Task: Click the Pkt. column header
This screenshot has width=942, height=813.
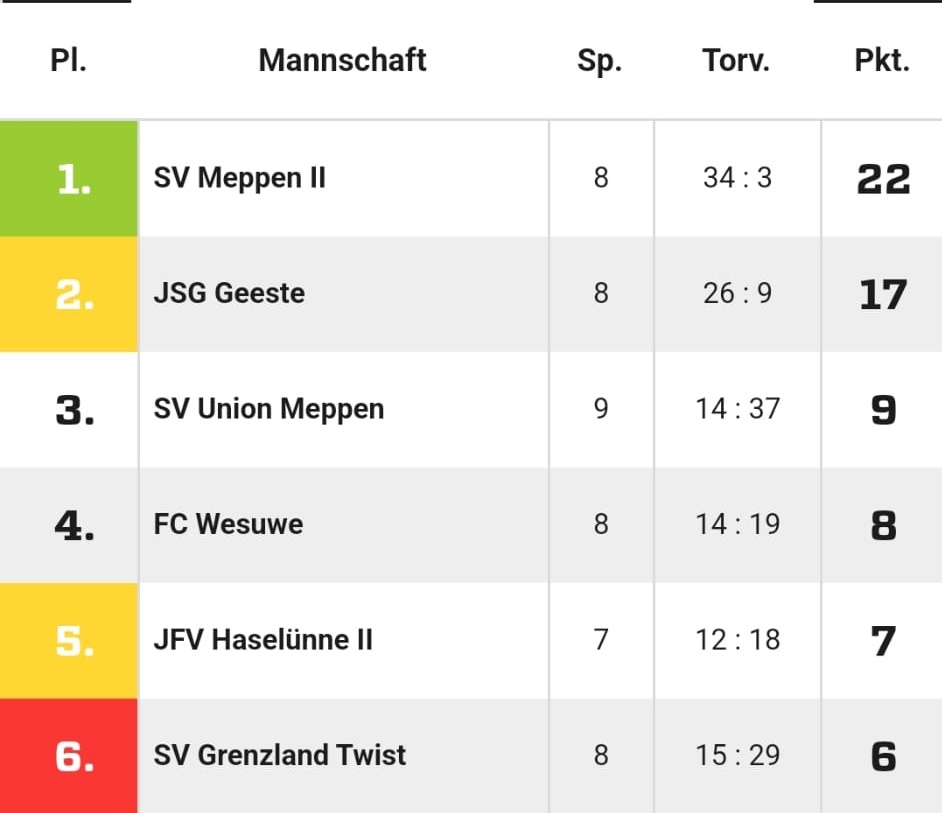Action: (x=882, y=60)
